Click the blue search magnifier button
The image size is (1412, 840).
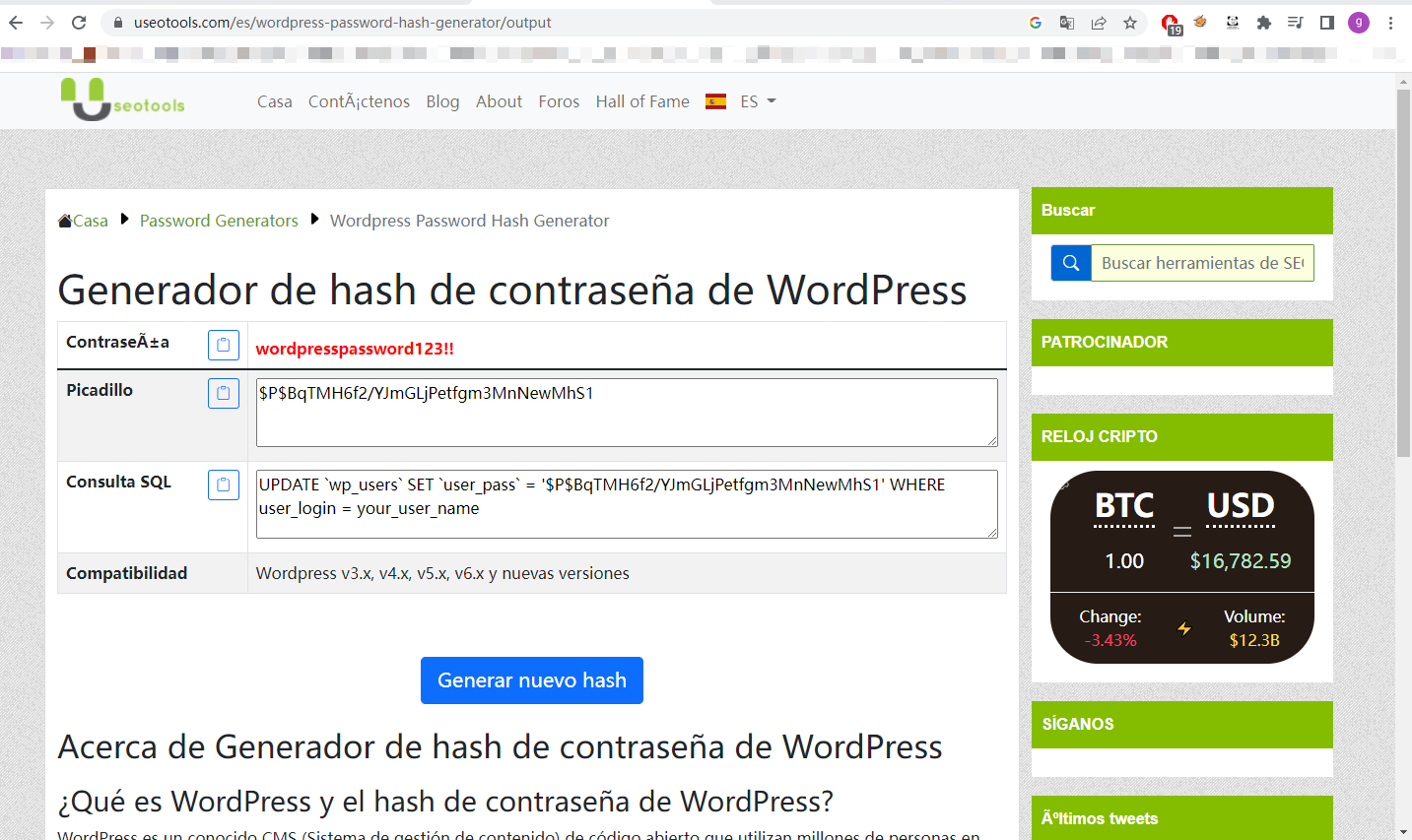(1071, 263)
